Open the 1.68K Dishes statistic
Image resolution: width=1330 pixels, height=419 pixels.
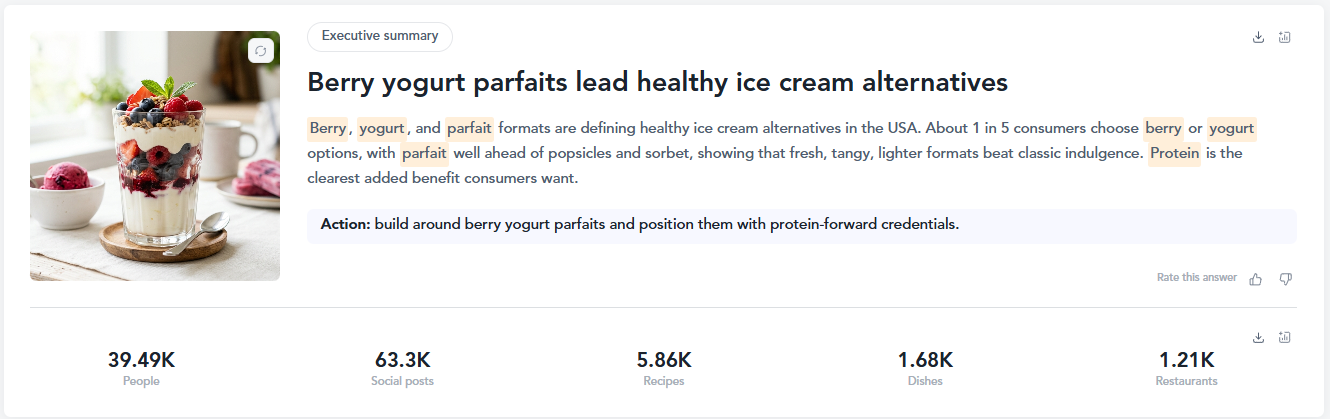(x=925, y=368)
